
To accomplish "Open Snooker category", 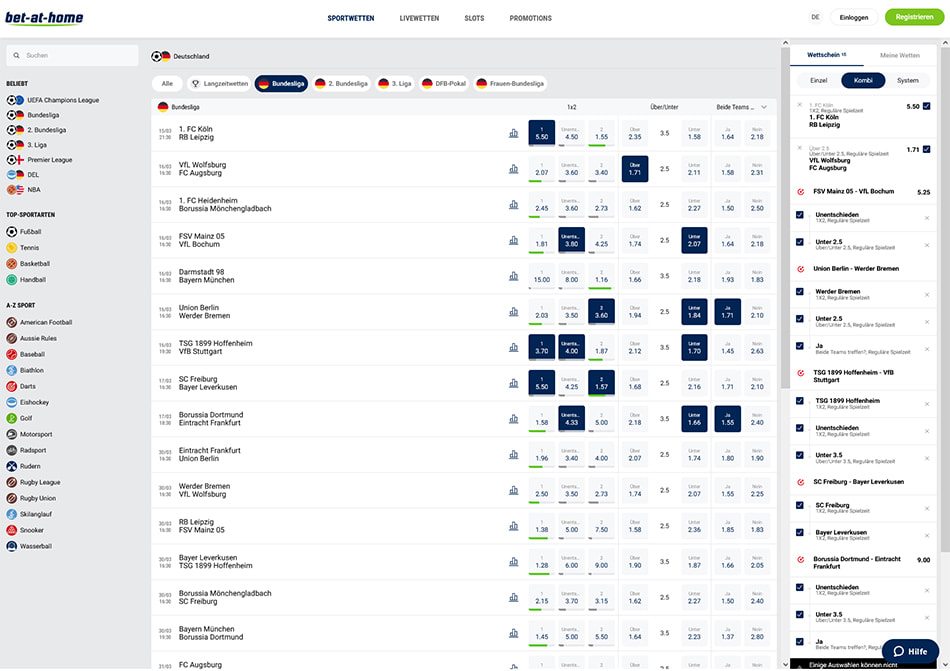I will [25, 530].
